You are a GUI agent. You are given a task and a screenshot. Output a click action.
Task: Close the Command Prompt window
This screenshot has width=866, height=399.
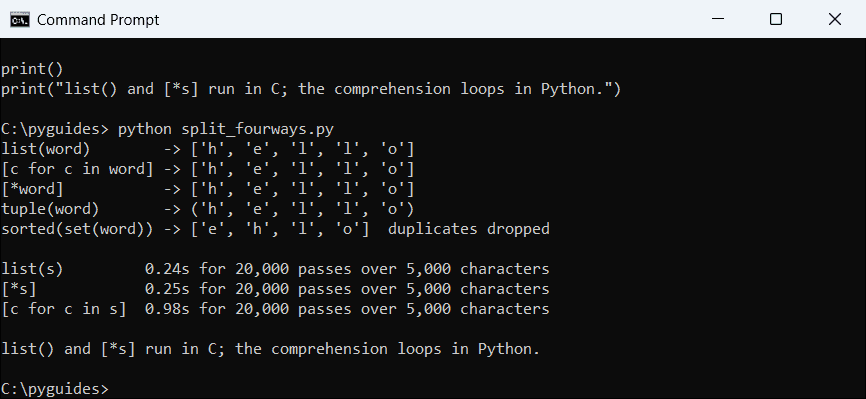click(835, 19)
